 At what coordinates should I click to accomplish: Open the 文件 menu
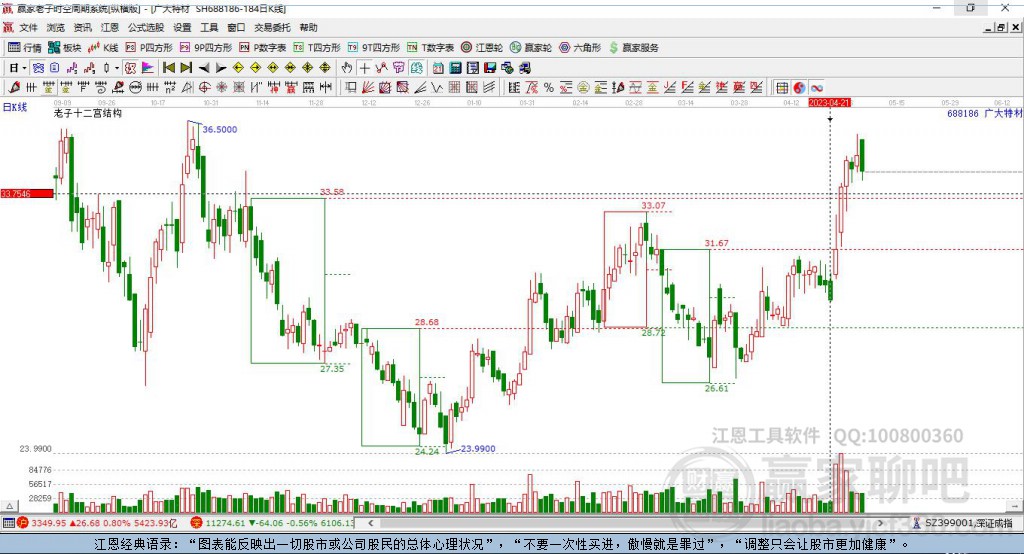[x=28, y=27]
